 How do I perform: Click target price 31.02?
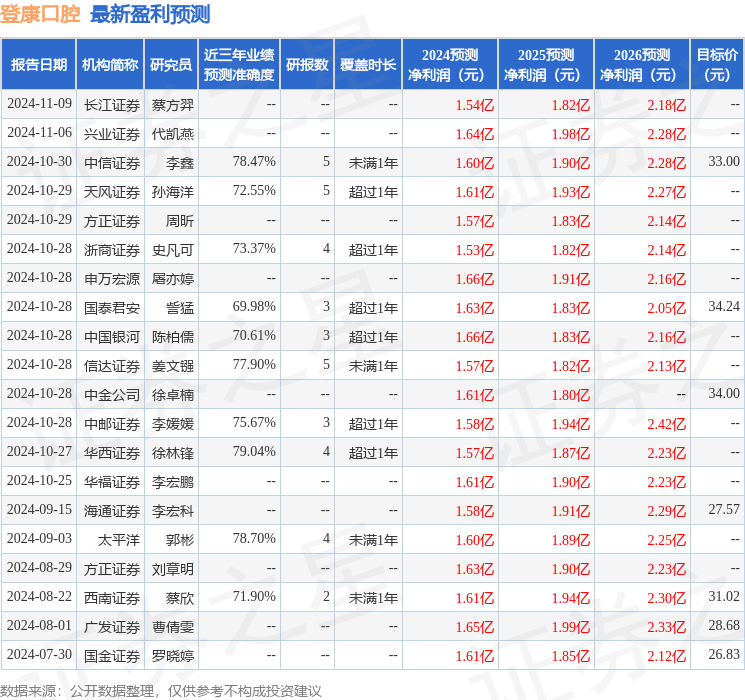[724, 596]
